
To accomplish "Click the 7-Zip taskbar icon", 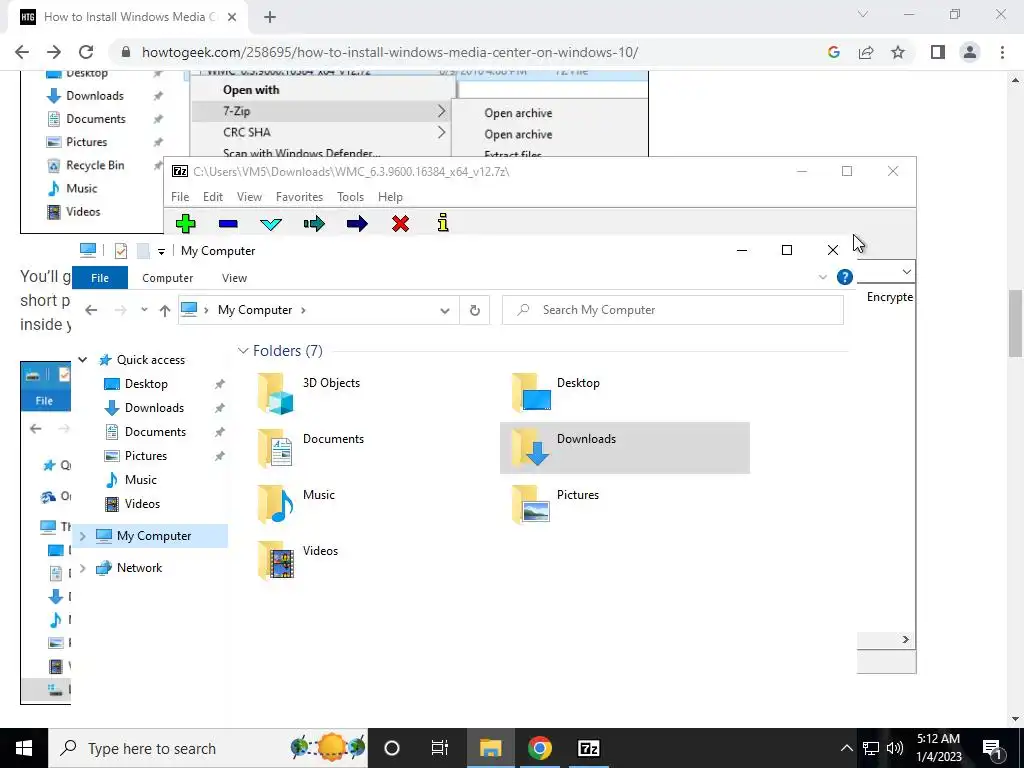I will tap(588, 748).
